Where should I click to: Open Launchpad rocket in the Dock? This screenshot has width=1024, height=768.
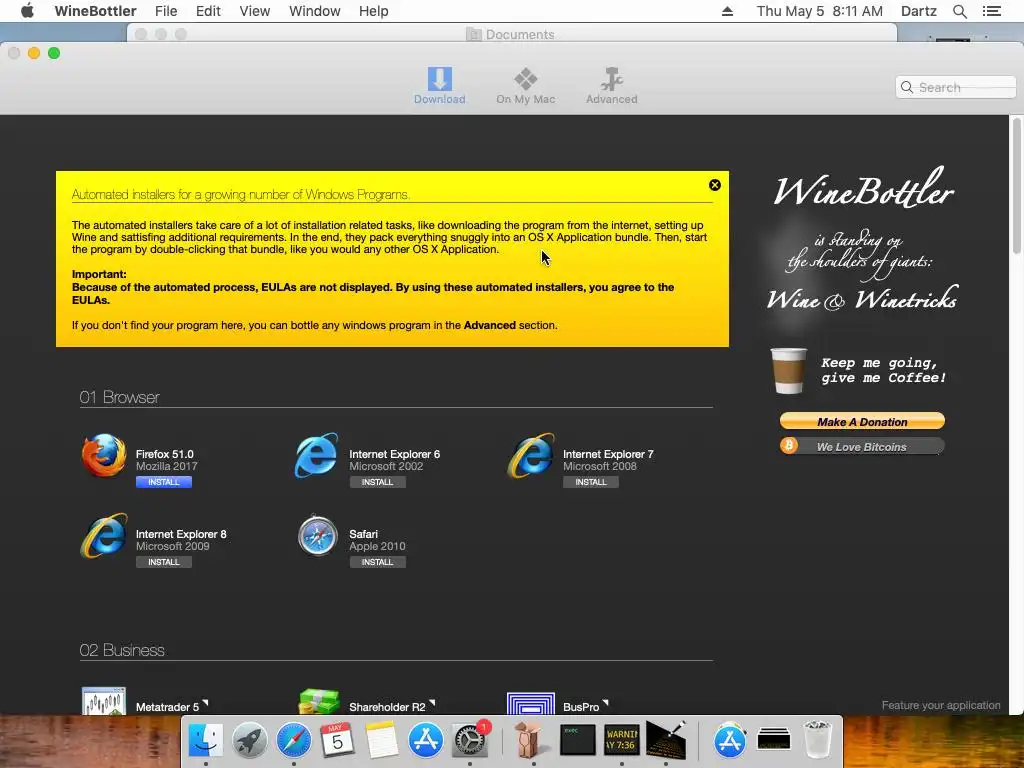pyautogui.click(x=249, y=741)
